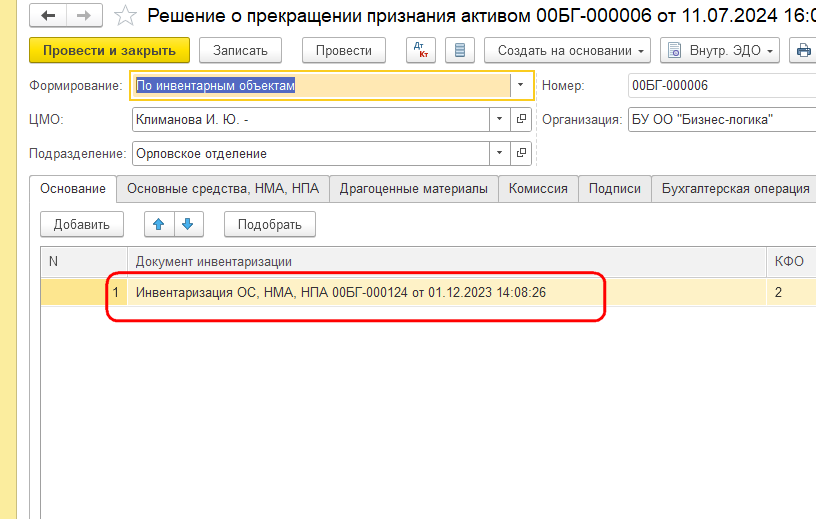Expand the Формирование dropdown list
Viewport: 816px width, 519px height.
(x=521, y=85)
